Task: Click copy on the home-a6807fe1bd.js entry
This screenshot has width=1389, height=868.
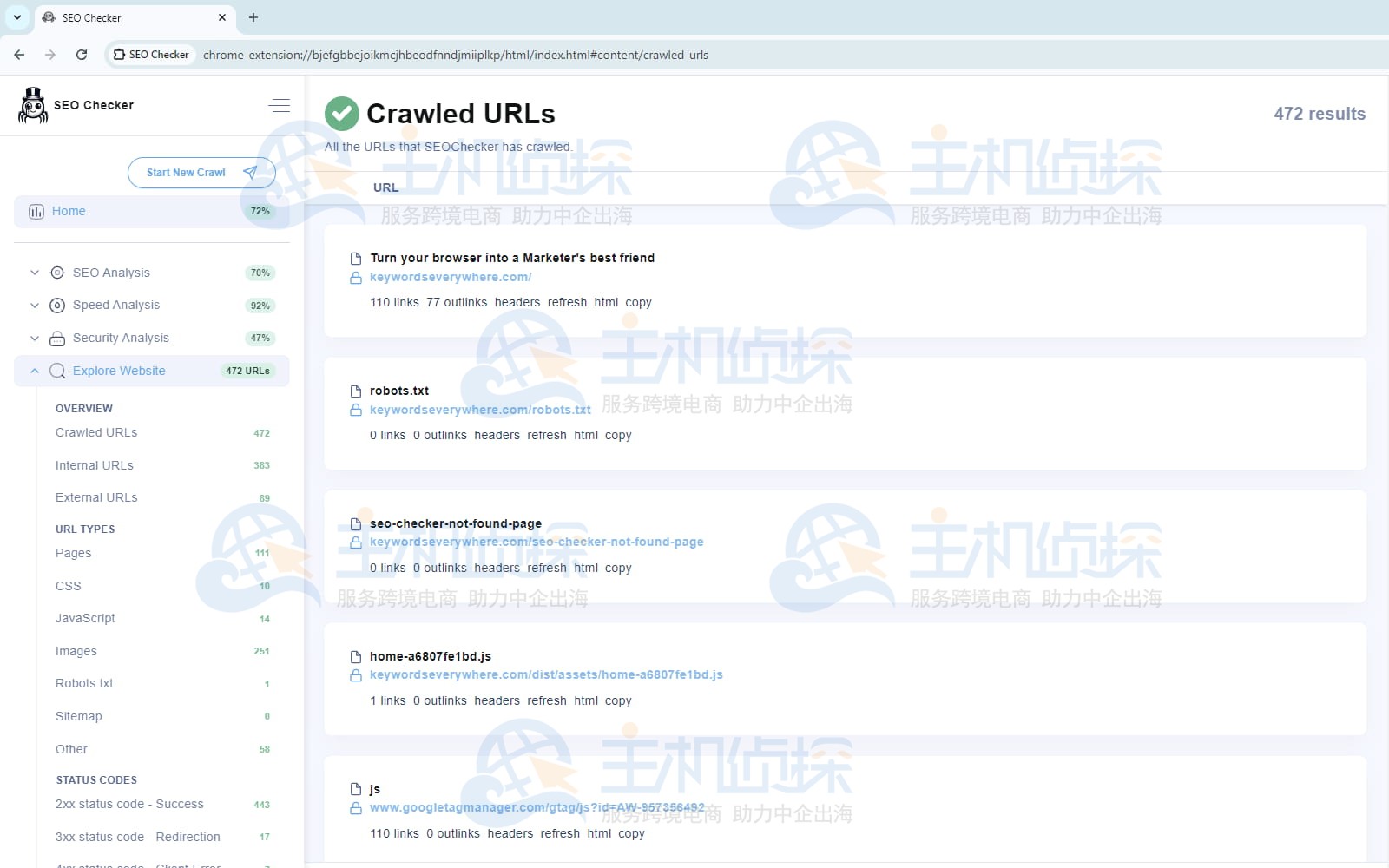Action: [618, 700]
